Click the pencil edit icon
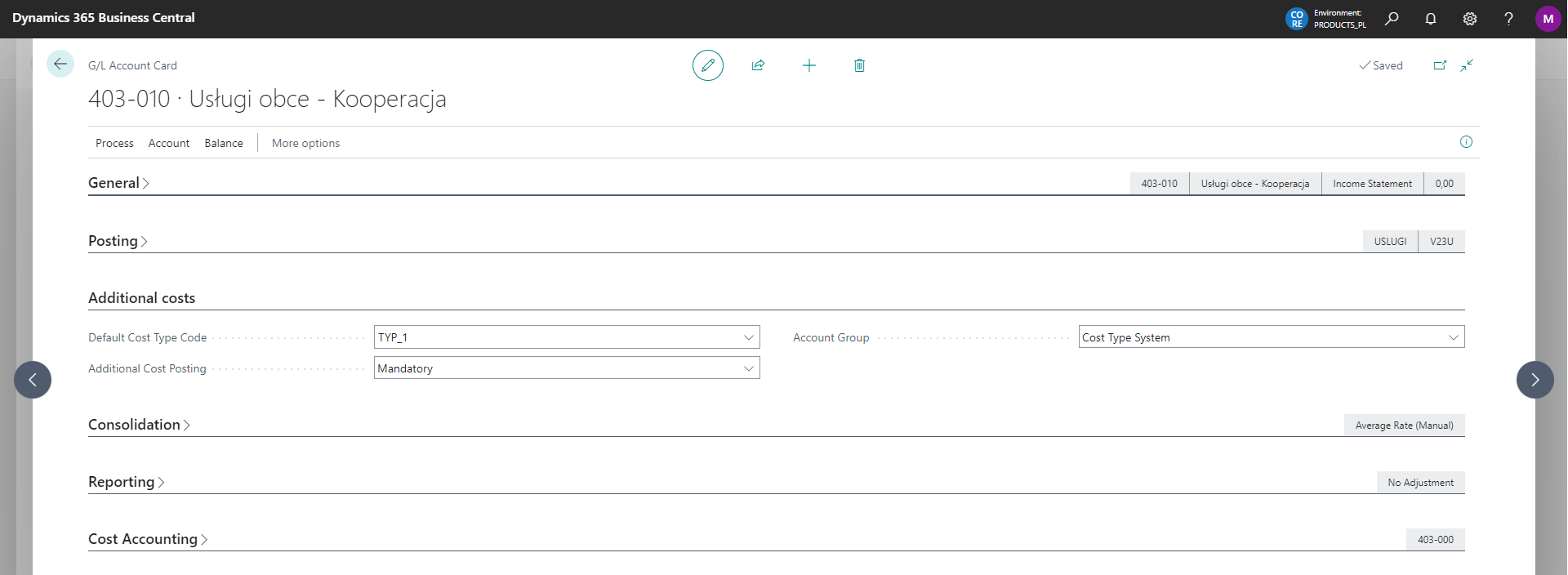1568x575 pixels. pos(707,65)
